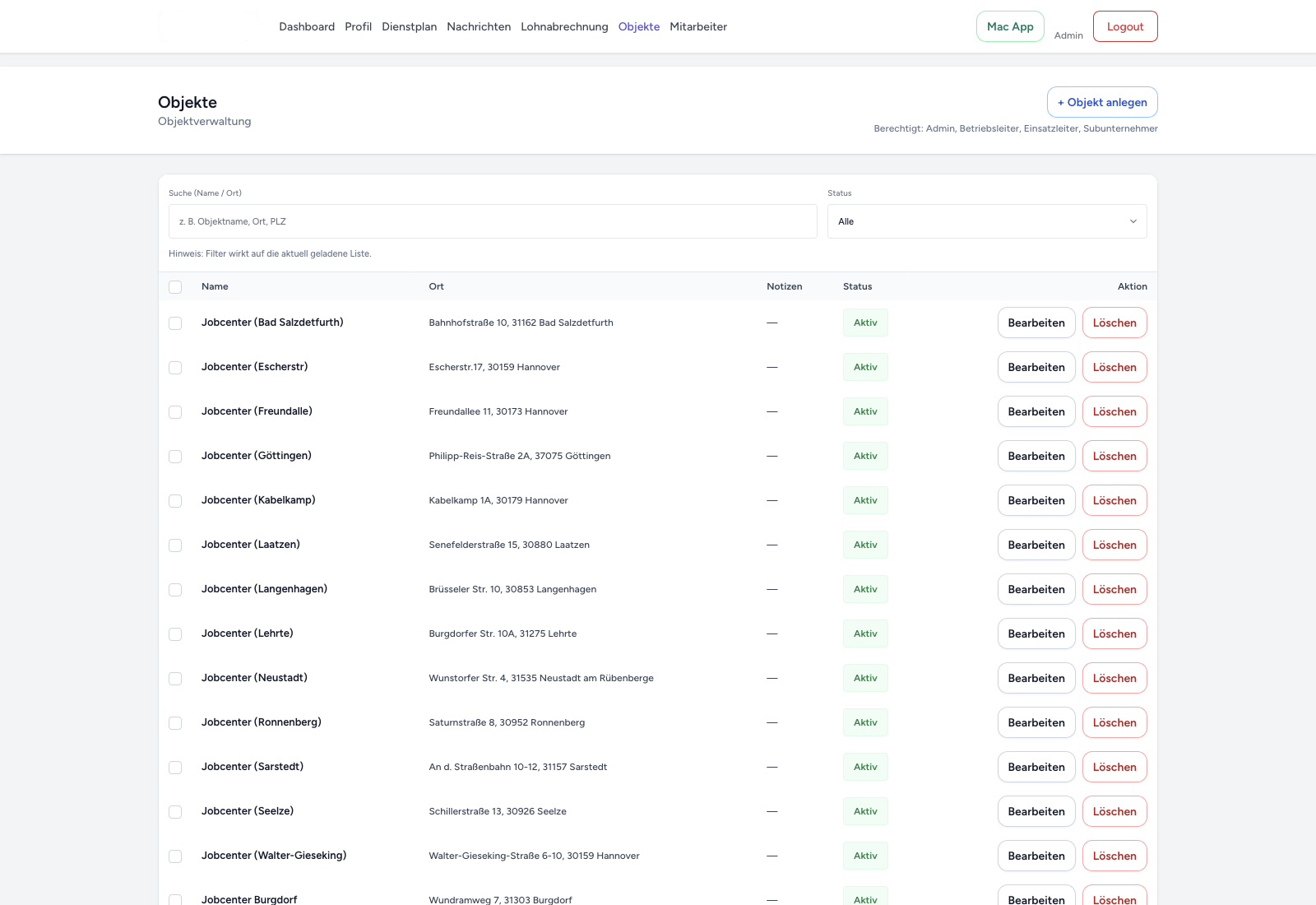
Task: Open the Nachrichten page
Action: [x=479, y=26]
